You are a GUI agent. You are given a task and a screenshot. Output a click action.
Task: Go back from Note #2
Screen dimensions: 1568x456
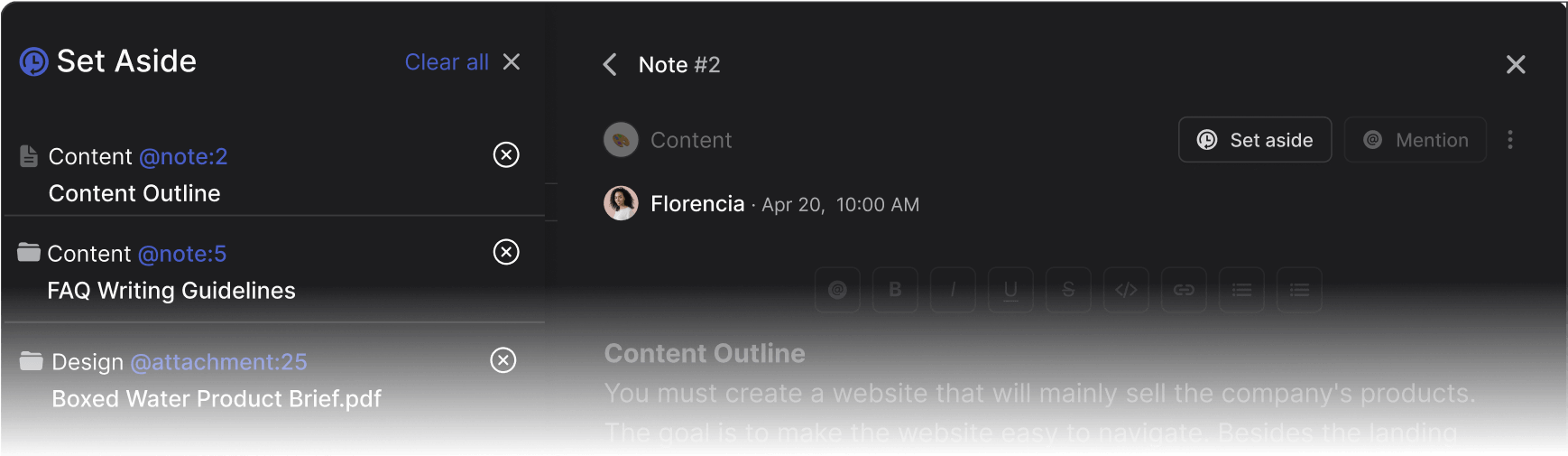[x=611, y=65]
